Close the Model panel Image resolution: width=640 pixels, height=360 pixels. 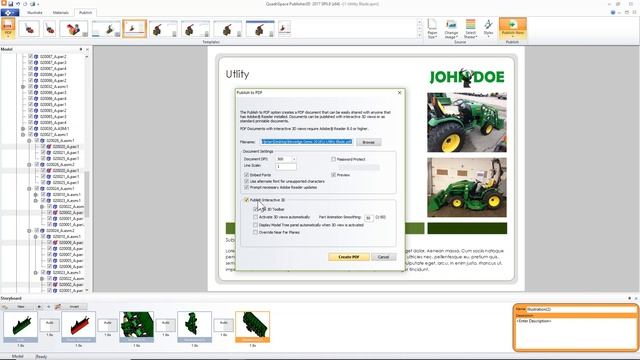(87, 49)
